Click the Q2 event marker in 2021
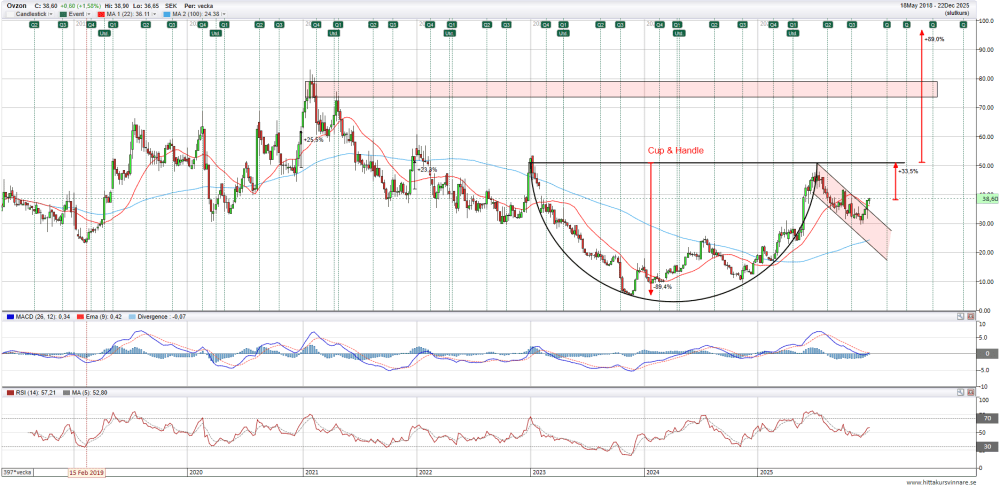1000x485 pixels. tap(372, 25)
